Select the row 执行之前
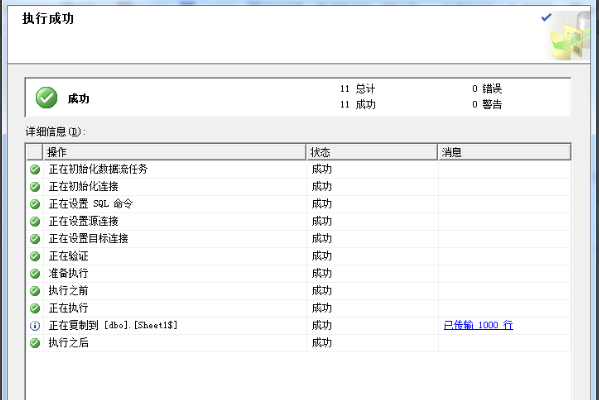 coord(298,291)
